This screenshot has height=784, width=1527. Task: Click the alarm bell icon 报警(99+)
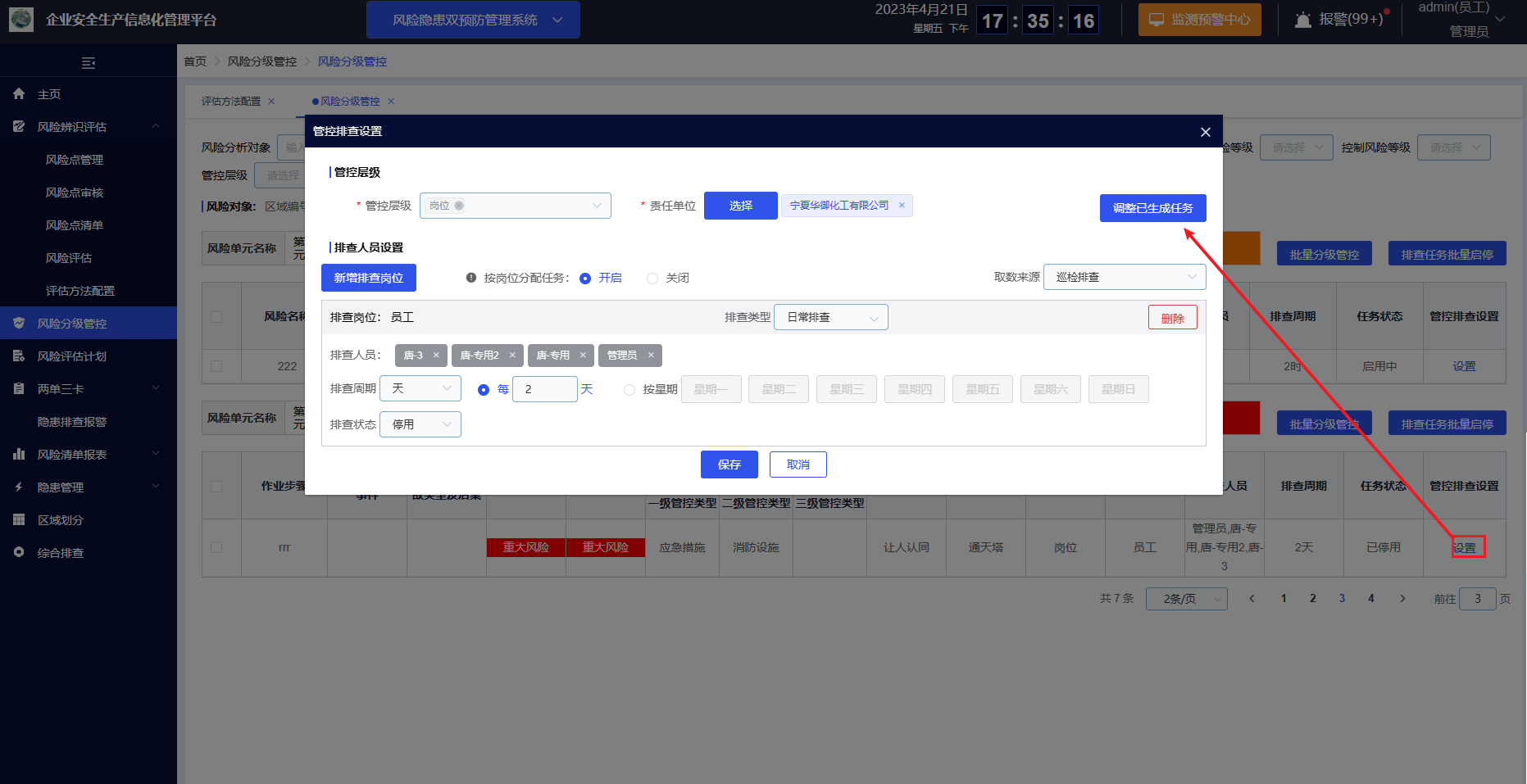pos(1302,20)
